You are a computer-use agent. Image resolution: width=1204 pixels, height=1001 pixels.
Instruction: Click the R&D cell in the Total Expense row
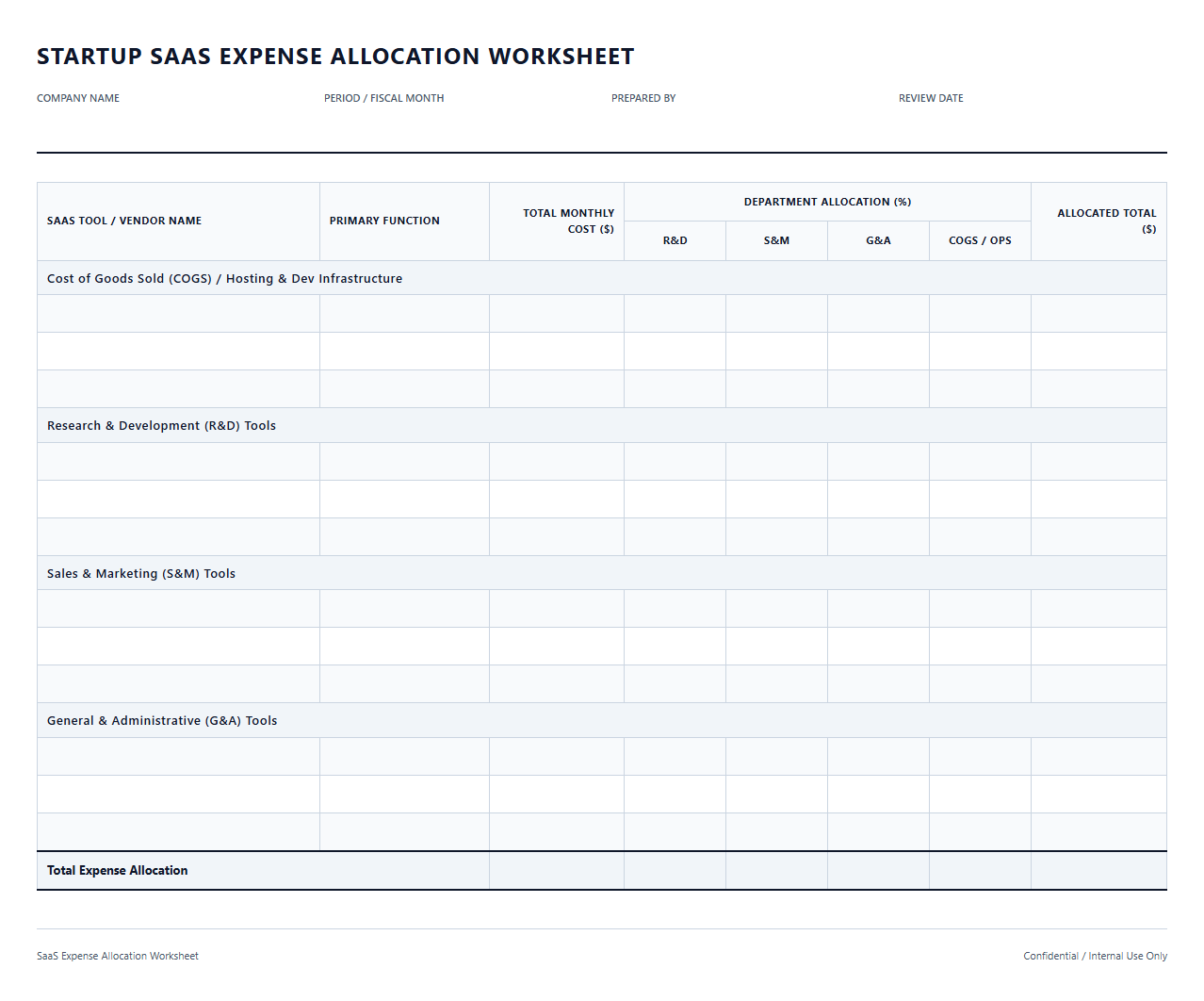[x=675, y=871]
